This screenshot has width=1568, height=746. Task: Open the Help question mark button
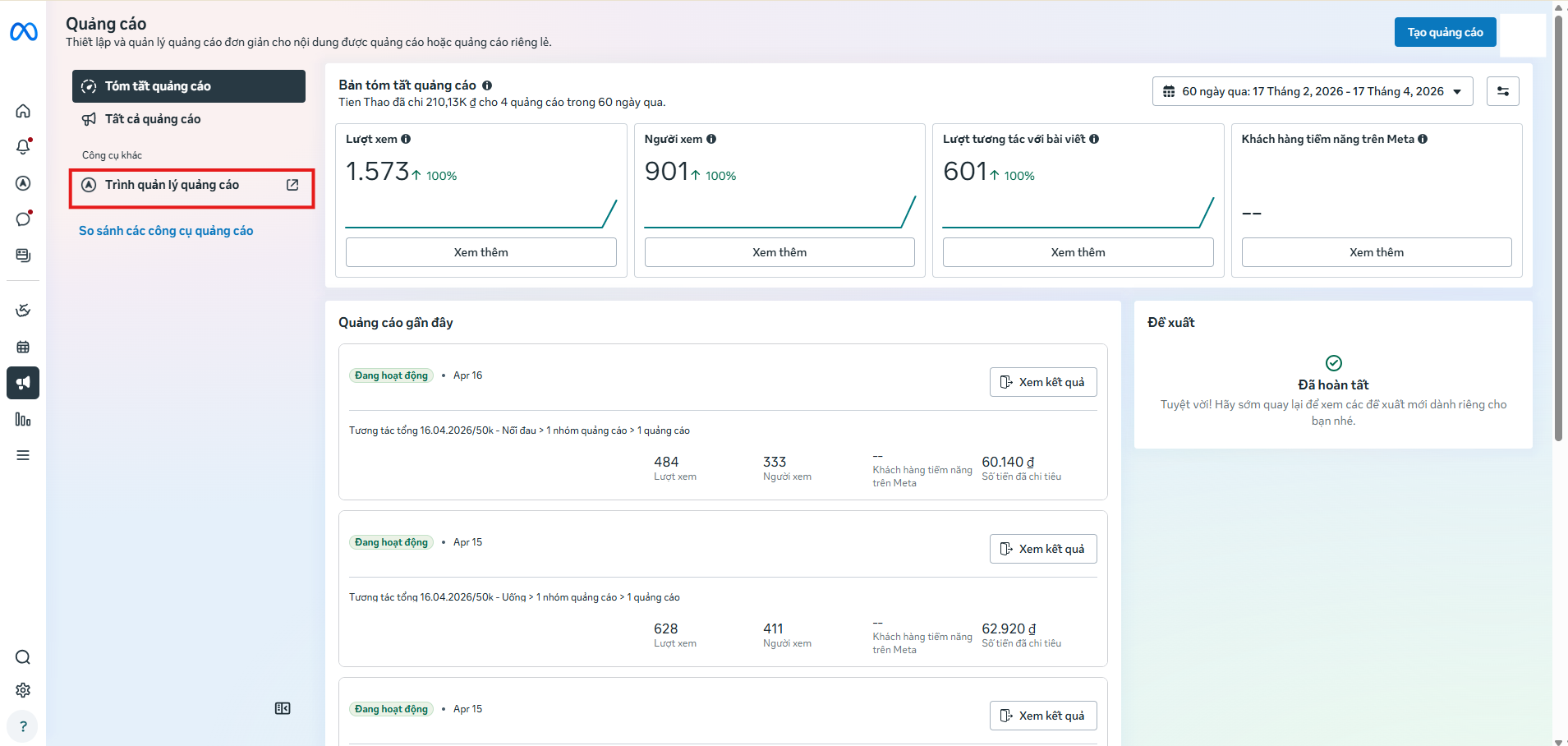click(23, 726)
